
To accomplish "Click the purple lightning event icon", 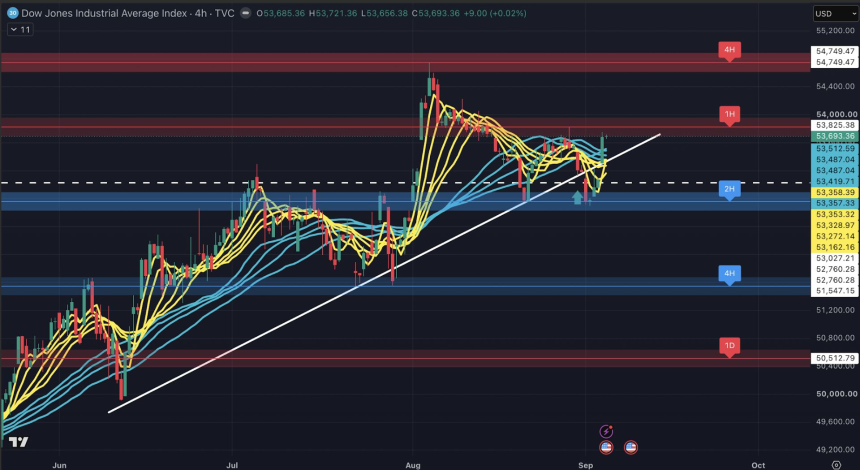I will point(606,431).
